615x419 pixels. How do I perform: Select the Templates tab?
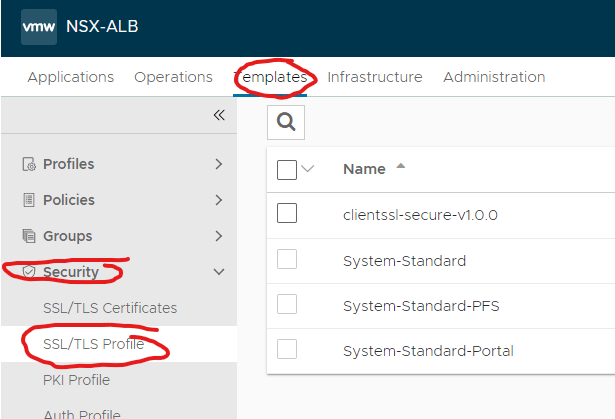point(270,77)
